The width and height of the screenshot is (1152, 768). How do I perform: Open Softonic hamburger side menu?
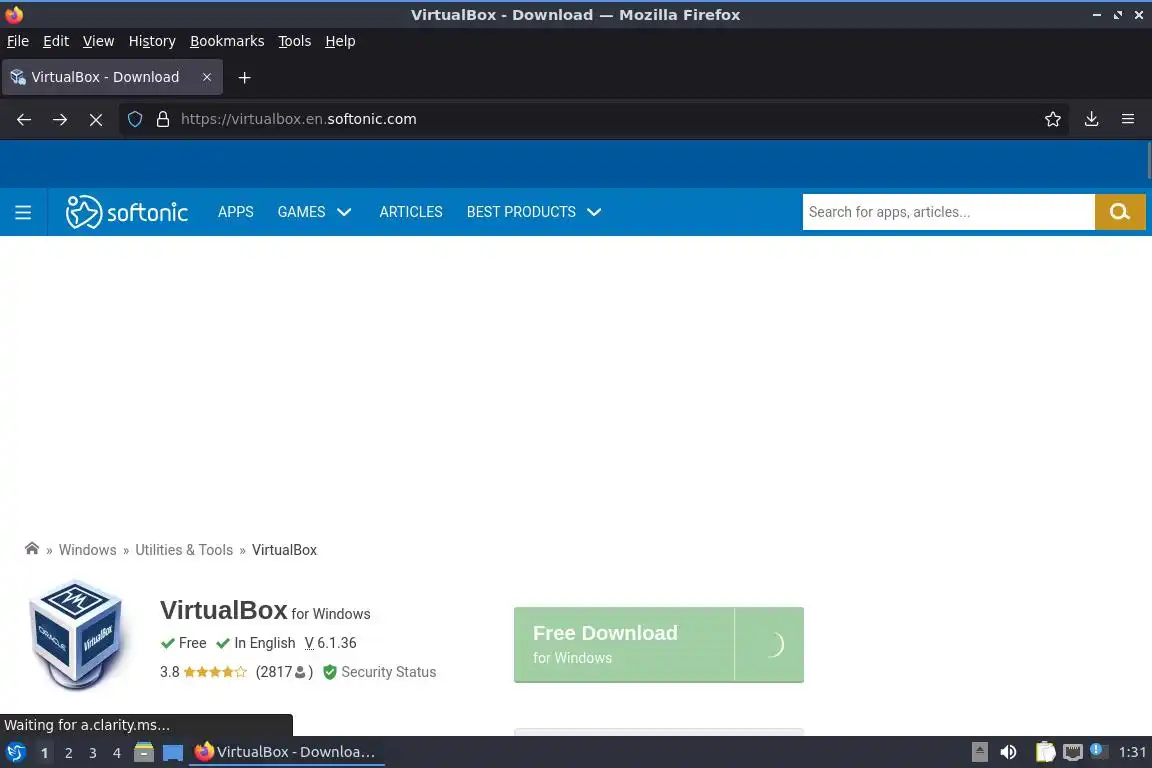pyautogui.click(x=24, y=212)
